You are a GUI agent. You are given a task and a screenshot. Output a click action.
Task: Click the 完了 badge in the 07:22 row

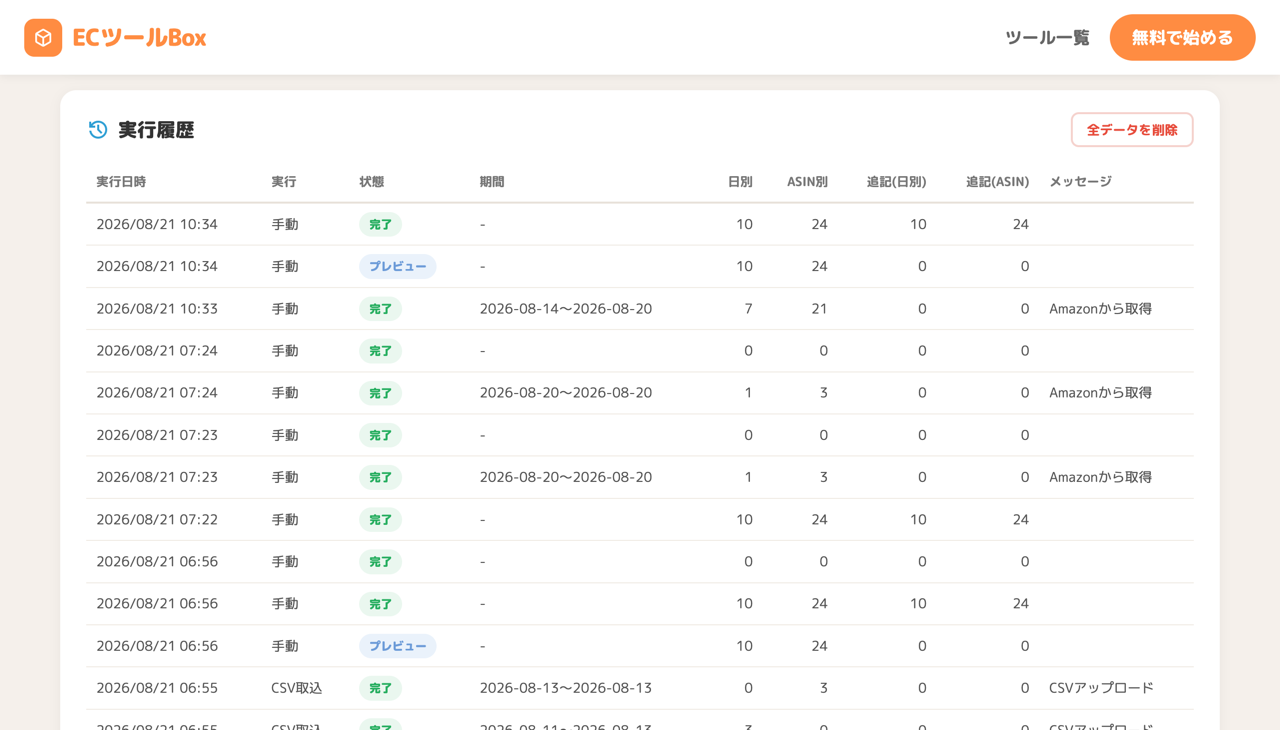pos(380,520)
